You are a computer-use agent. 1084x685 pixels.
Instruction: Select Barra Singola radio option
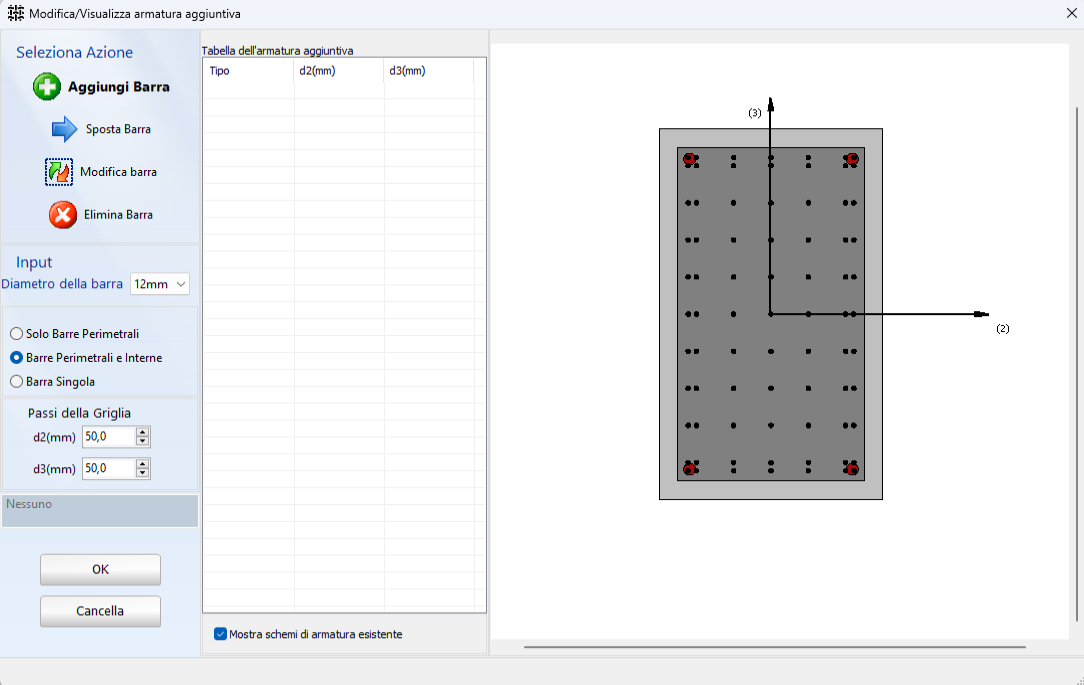pos(17,382)
